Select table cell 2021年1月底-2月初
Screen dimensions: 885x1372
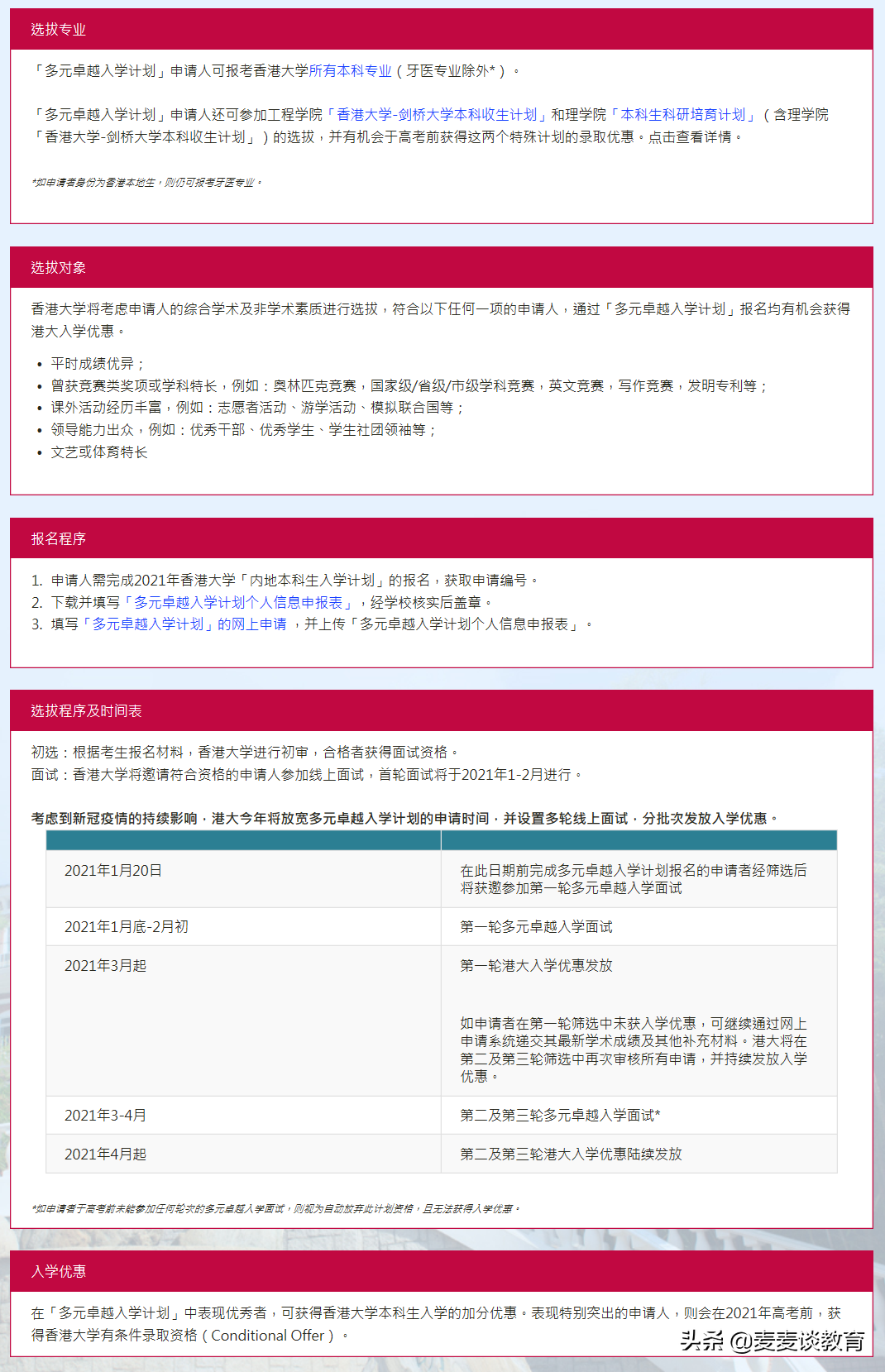[243, 927]
